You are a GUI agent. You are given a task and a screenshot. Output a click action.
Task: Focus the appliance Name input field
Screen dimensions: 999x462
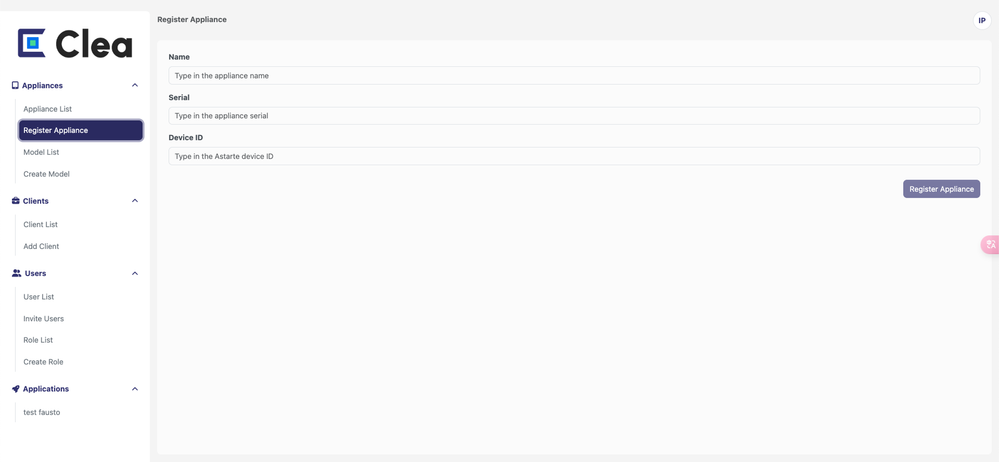click(x=574, y=76)
